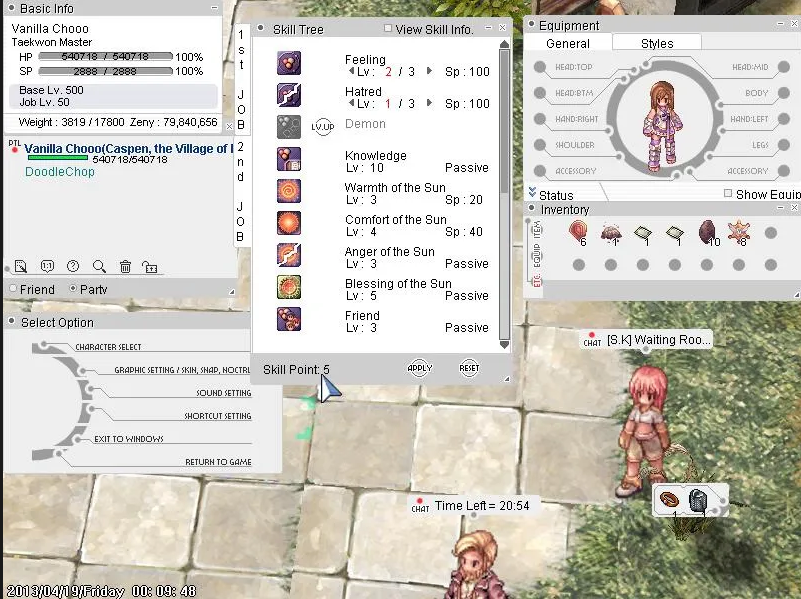
Task: Click the trash can icon in party window
Action: (125, 266)
